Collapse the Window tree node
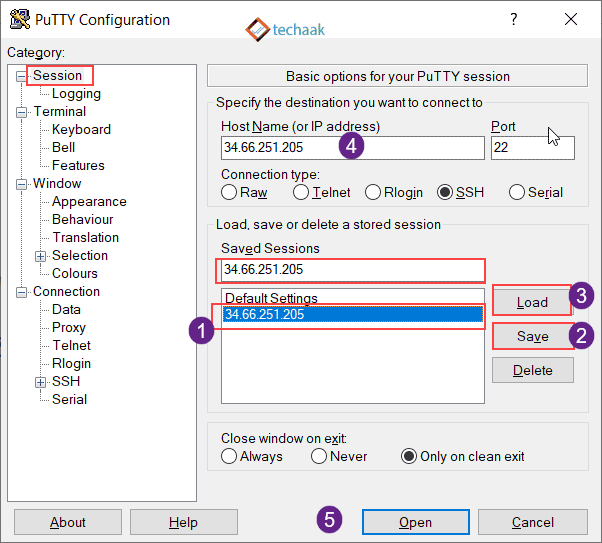The width and height of the screenshot is (602, 543). tap(21, 184)
